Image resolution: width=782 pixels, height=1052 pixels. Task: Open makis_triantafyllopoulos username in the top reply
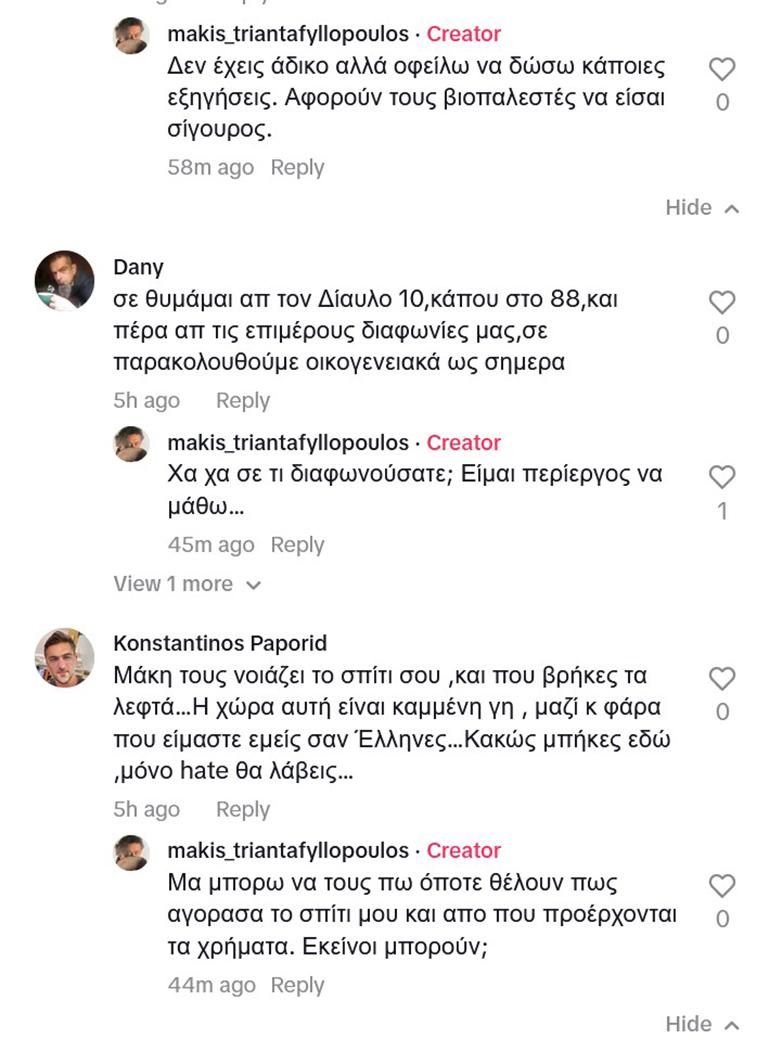pyautogui.click(x=288, y=34)
